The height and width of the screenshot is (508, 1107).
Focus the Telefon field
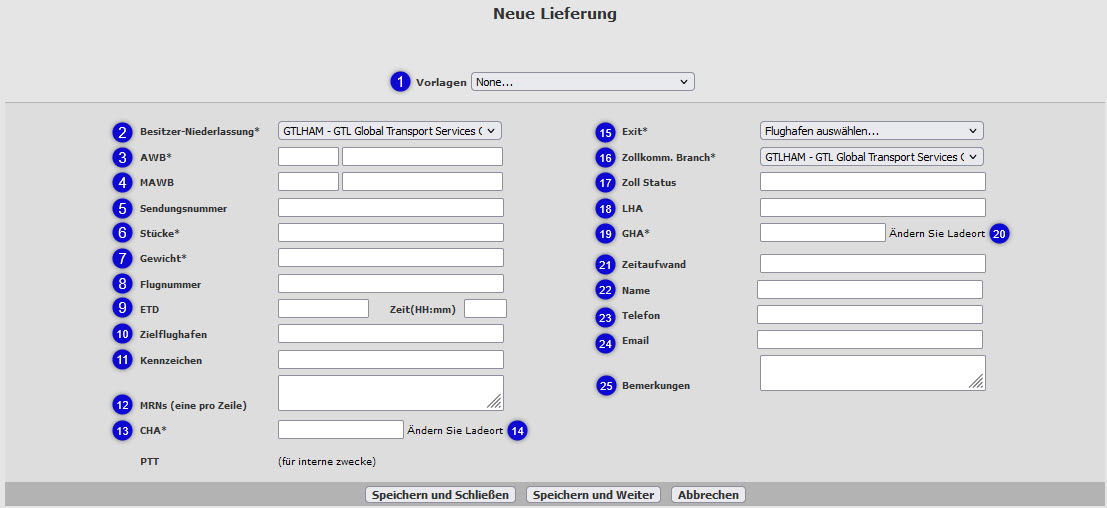tap(870, 315)
